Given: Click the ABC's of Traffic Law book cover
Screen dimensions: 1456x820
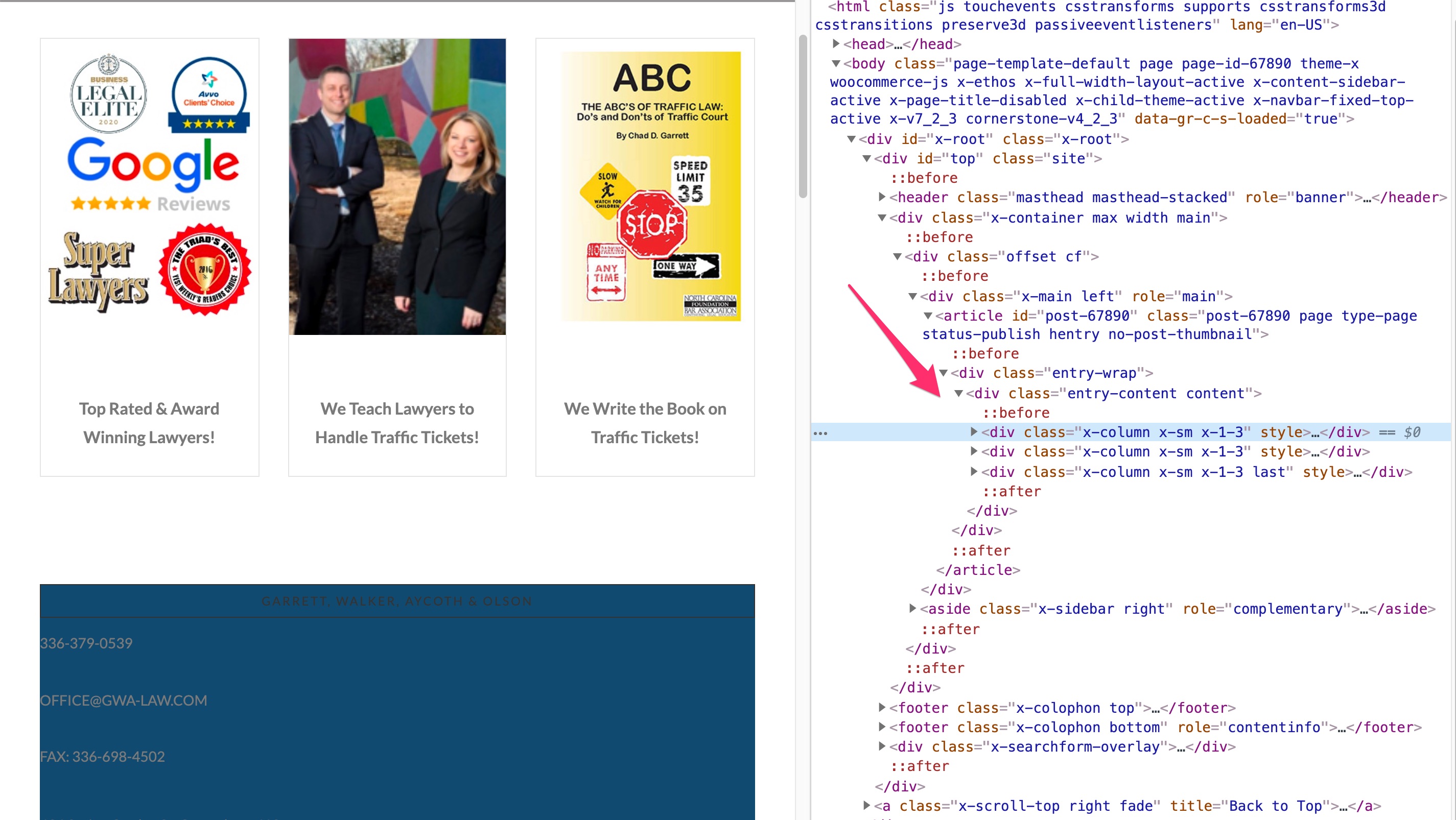Looking at the screenshot, I should (x=651, y=186).
